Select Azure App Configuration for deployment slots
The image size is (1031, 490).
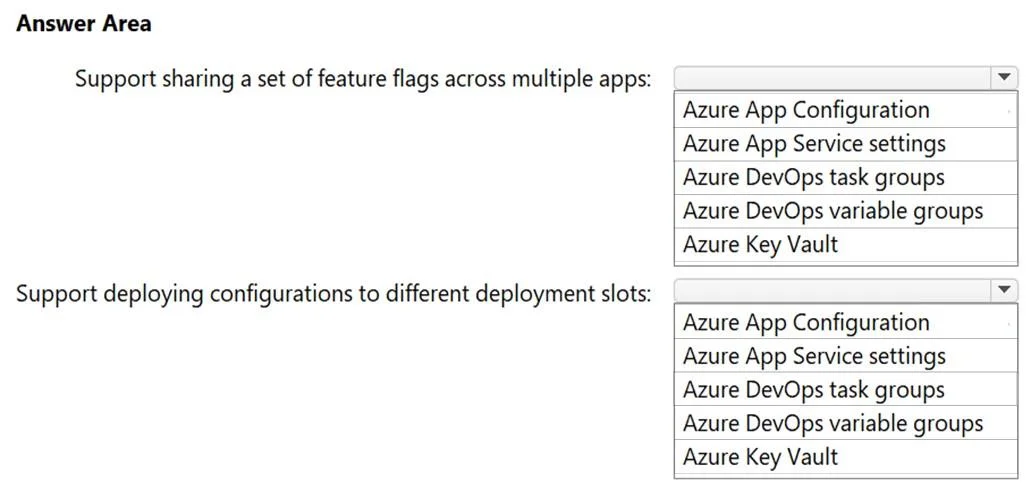846,322
